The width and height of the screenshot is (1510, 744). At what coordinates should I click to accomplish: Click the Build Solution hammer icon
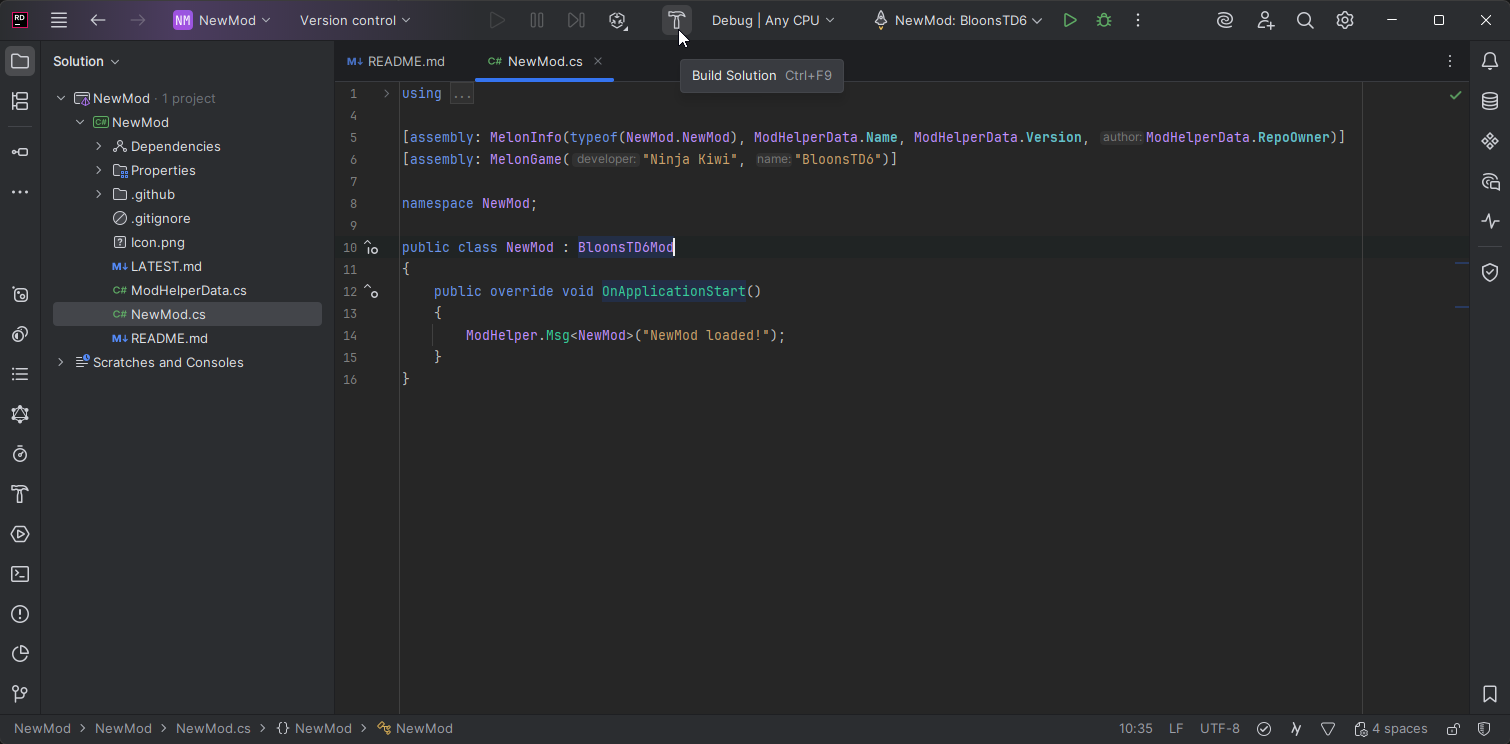[x=676, y=20]
